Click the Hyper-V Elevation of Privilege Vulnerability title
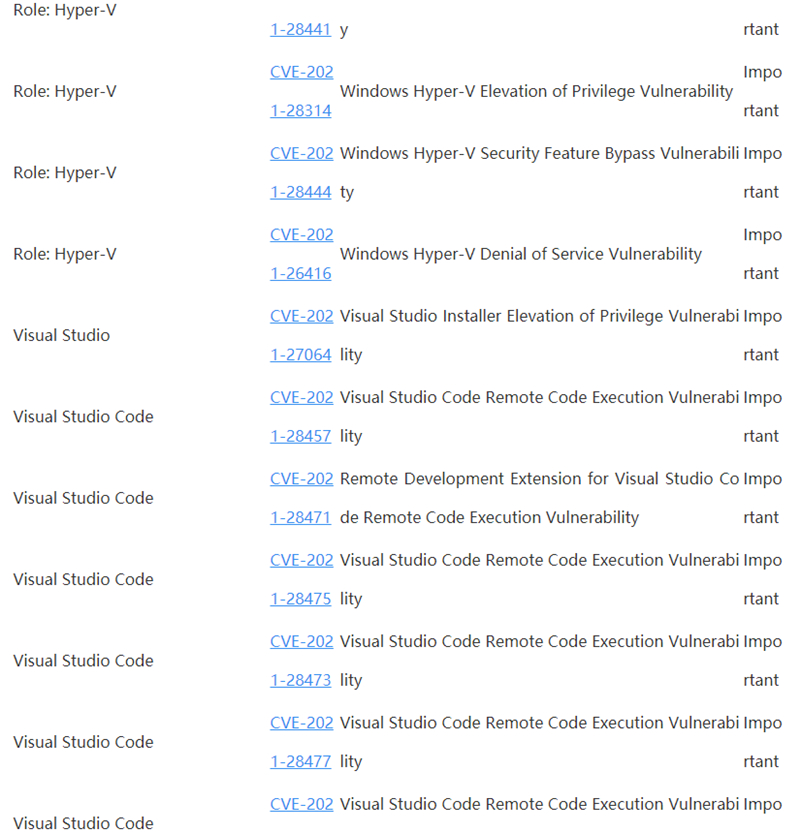 point(536,91)
